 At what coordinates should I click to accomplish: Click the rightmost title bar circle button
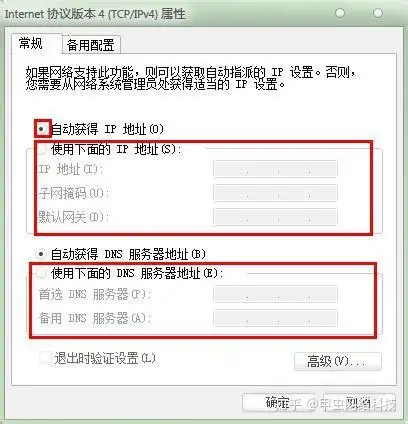pyautogui.click(x=378, y=13)
